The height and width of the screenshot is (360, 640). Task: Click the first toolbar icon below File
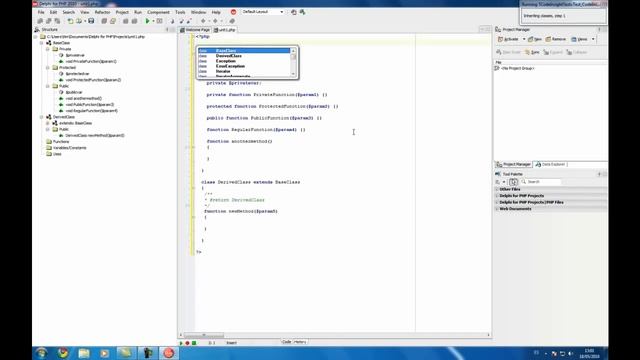pos(40,21)
